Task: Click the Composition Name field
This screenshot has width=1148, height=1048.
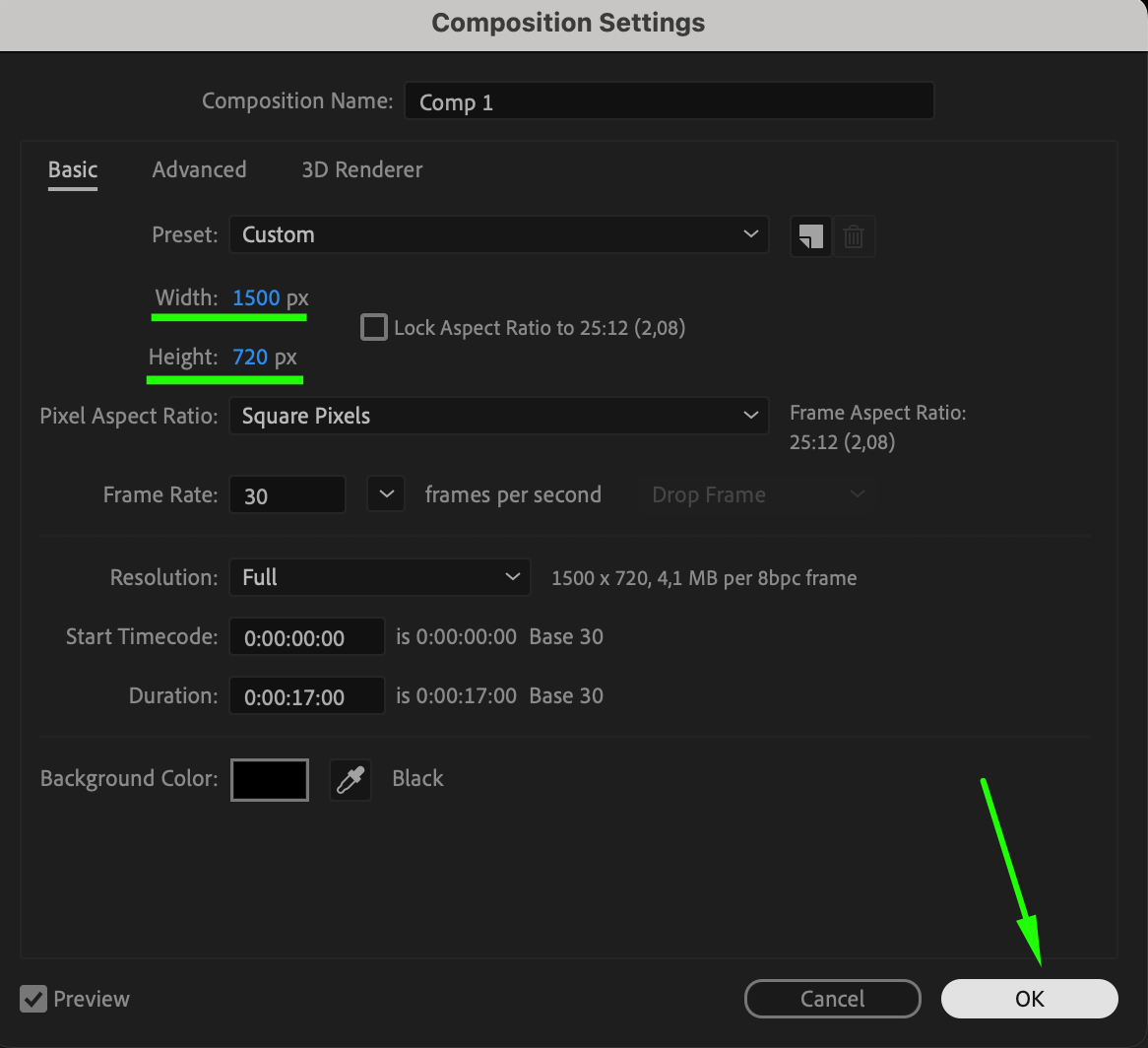Action: tap(669, 101)
